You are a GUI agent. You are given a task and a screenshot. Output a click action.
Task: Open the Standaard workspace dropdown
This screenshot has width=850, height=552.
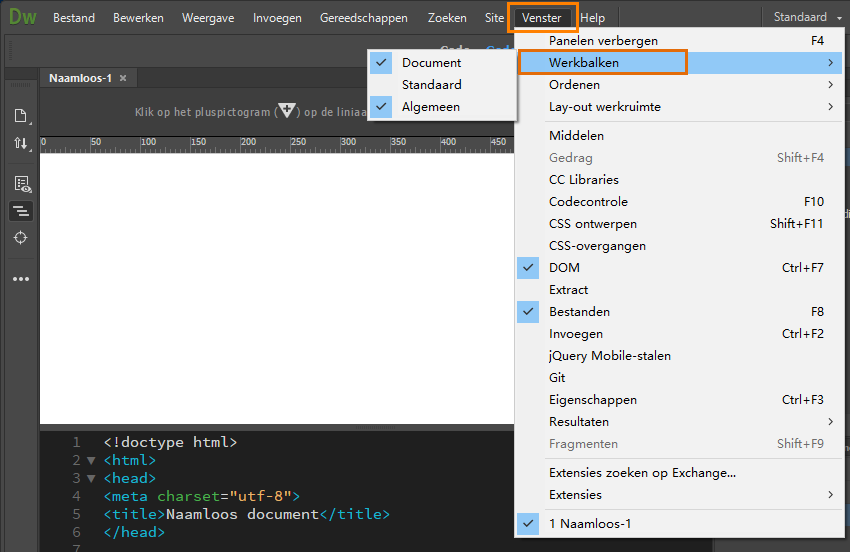807,17
